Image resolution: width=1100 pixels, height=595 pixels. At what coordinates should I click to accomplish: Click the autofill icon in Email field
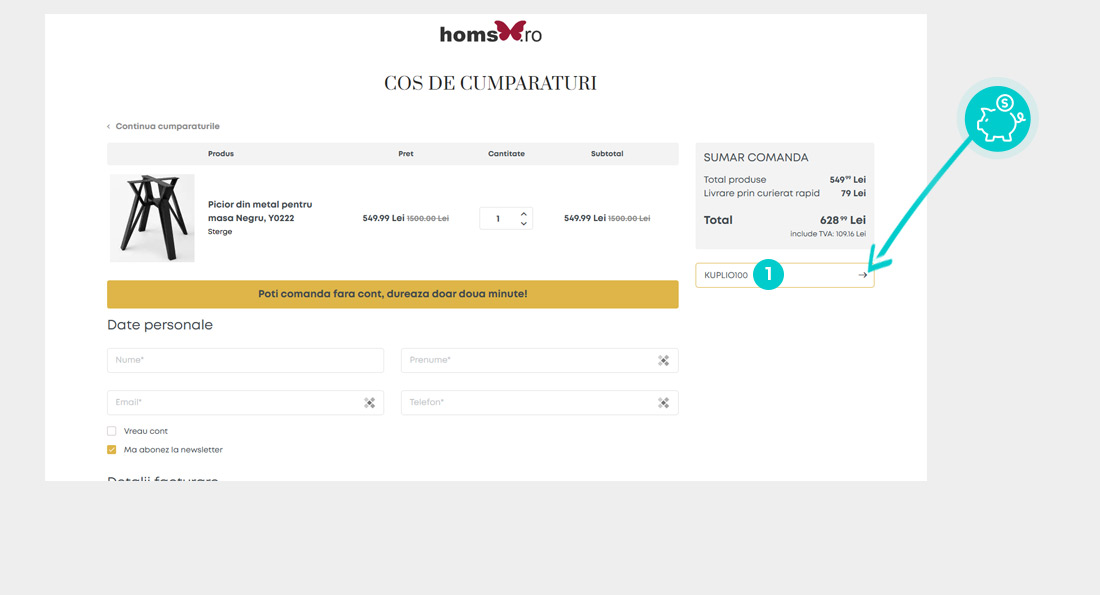369,402
